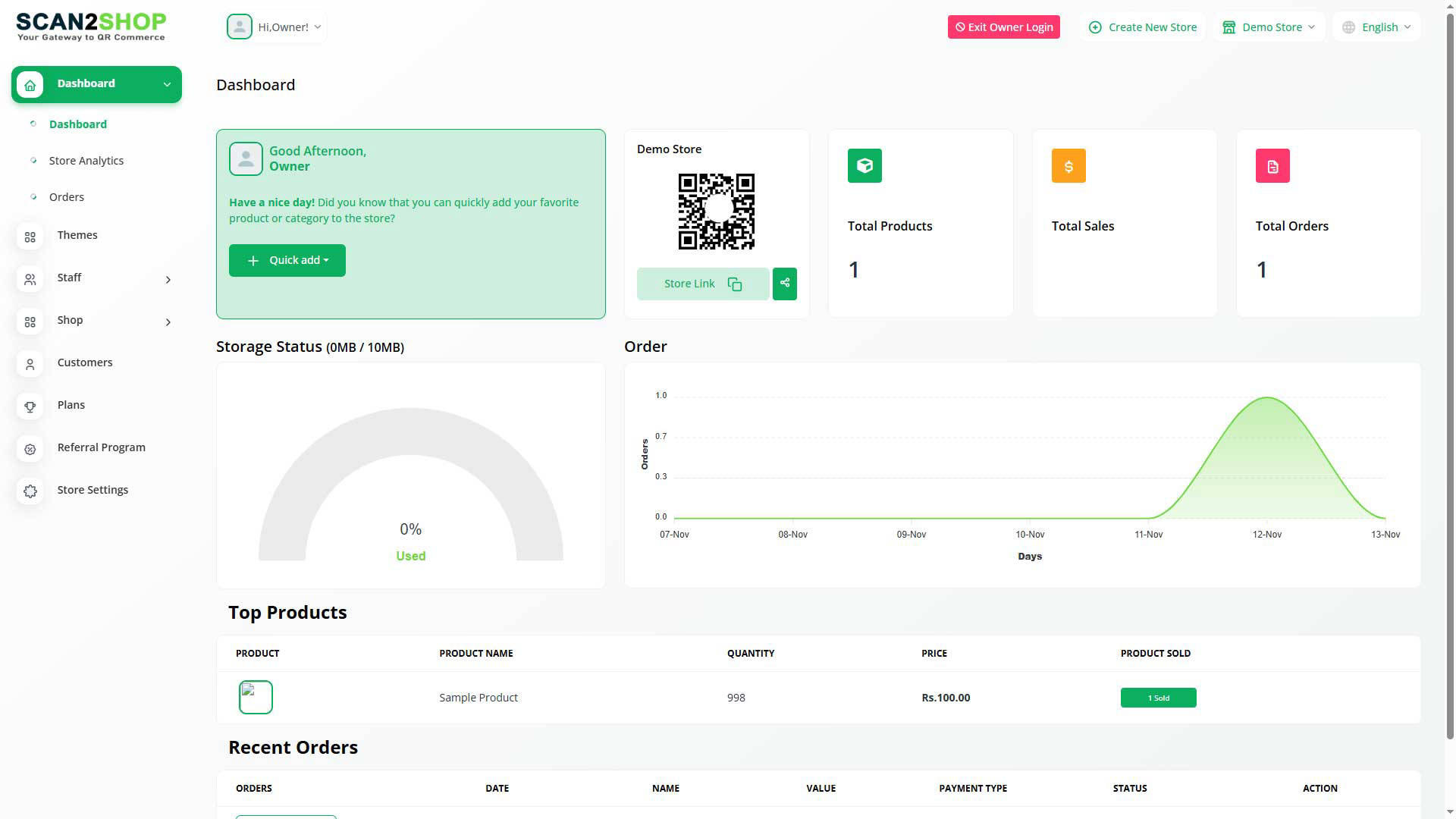
Task: Click the Total Orders document icon
Action: [1272, 165]
